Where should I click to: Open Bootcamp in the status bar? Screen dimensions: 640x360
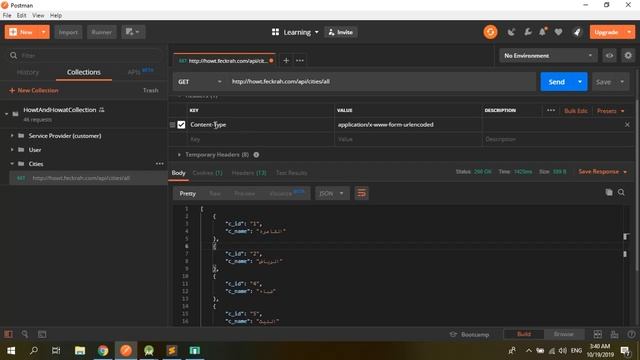point(469,334)
